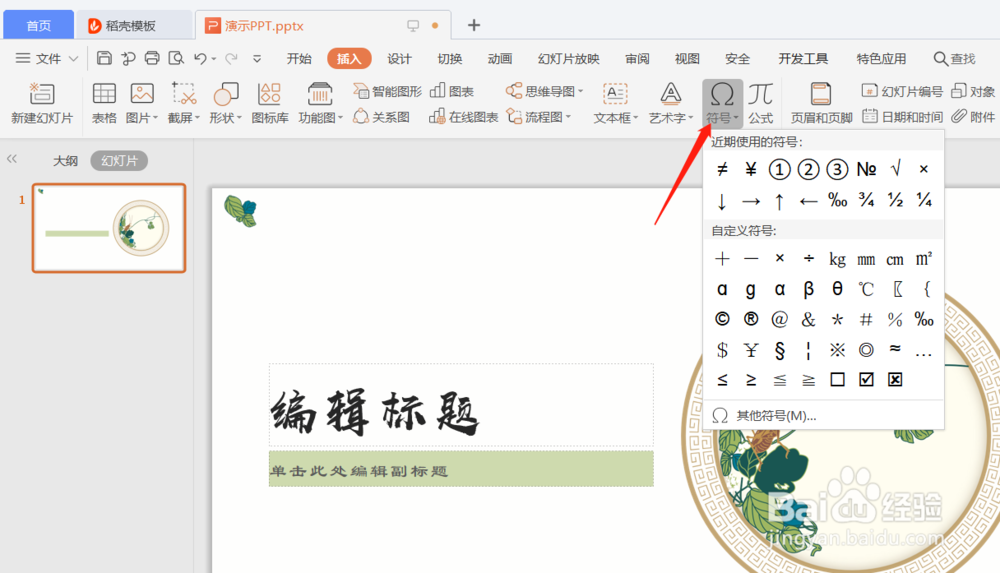Open the 审阅 Review ribbon tab
Viewport: 1000px width, 573px height.
pyautogui.click(x=637, y=59)
